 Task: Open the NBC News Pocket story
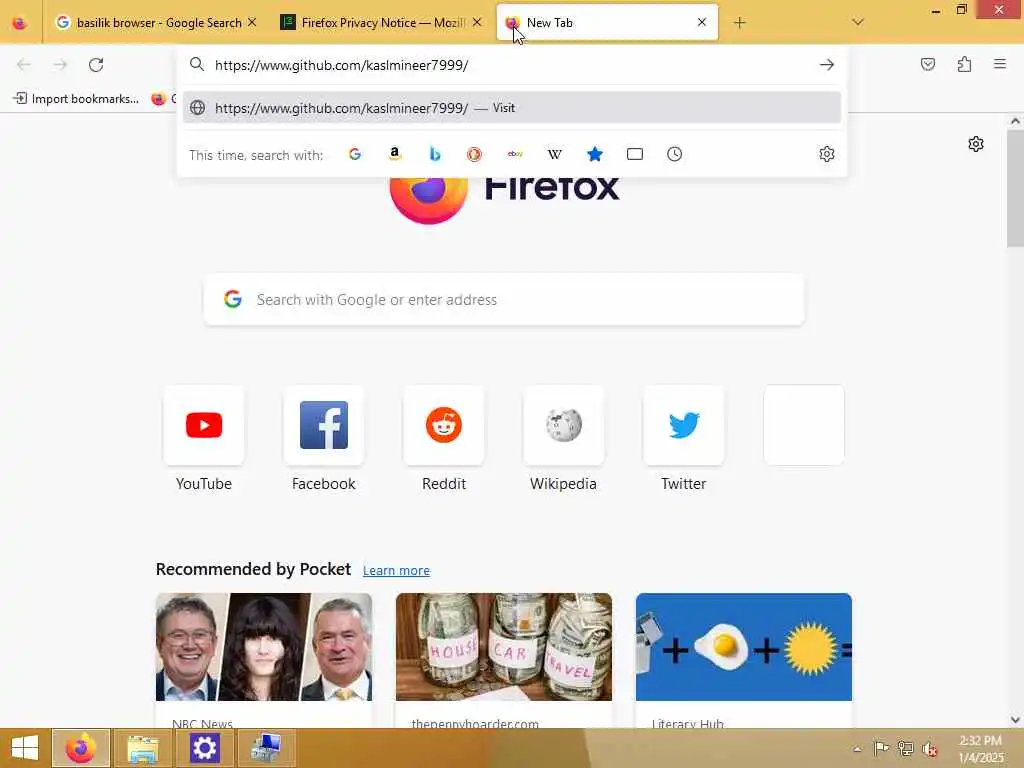(264, 660)
